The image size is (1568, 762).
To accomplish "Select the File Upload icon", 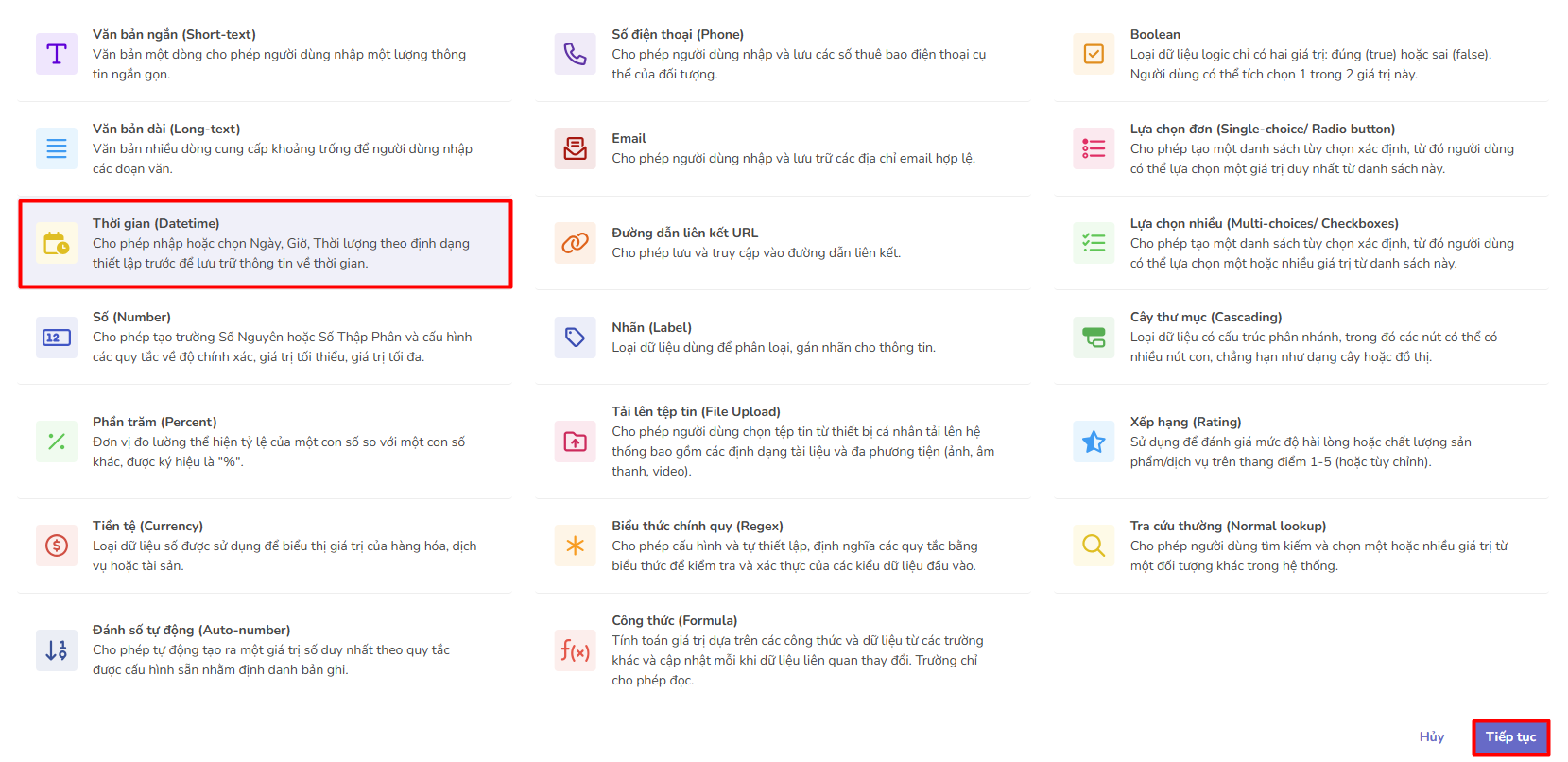I will [575, 442].
